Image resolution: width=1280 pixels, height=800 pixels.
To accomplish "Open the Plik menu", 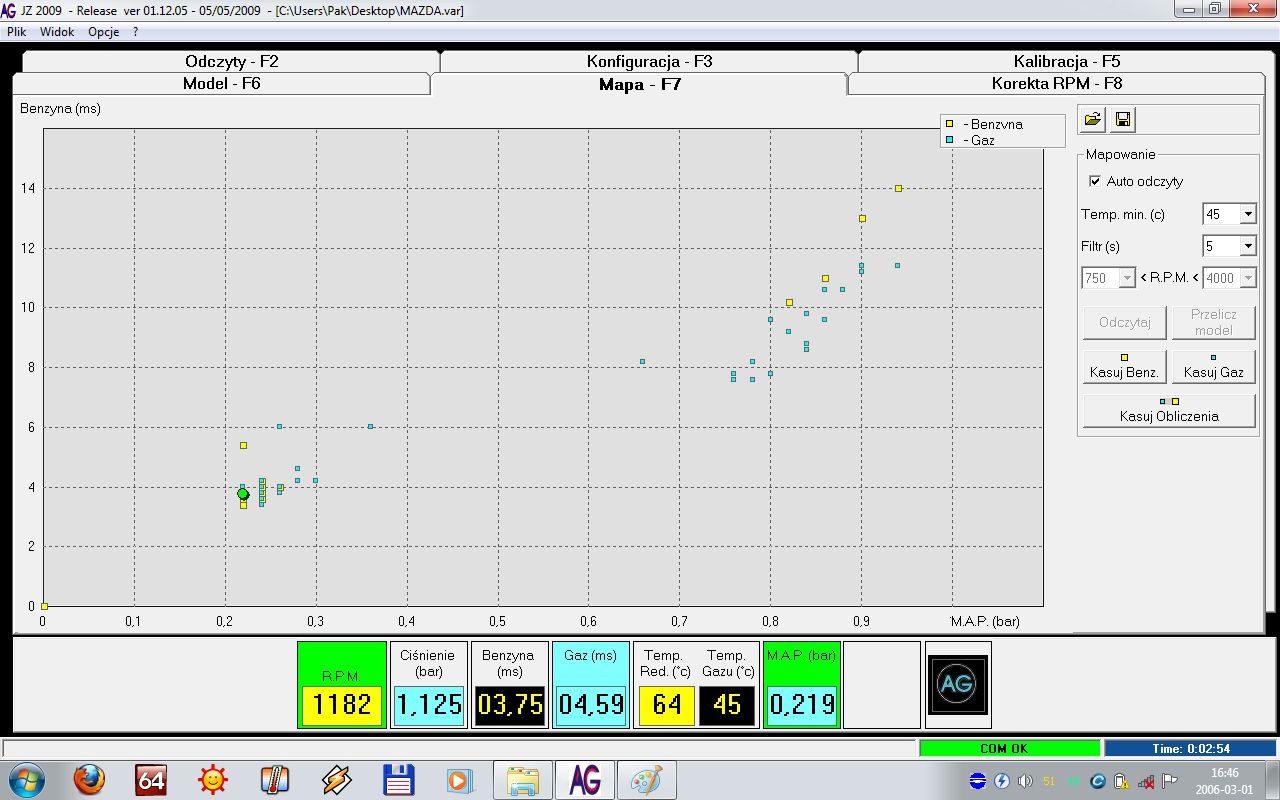I will tap(16, 32).
